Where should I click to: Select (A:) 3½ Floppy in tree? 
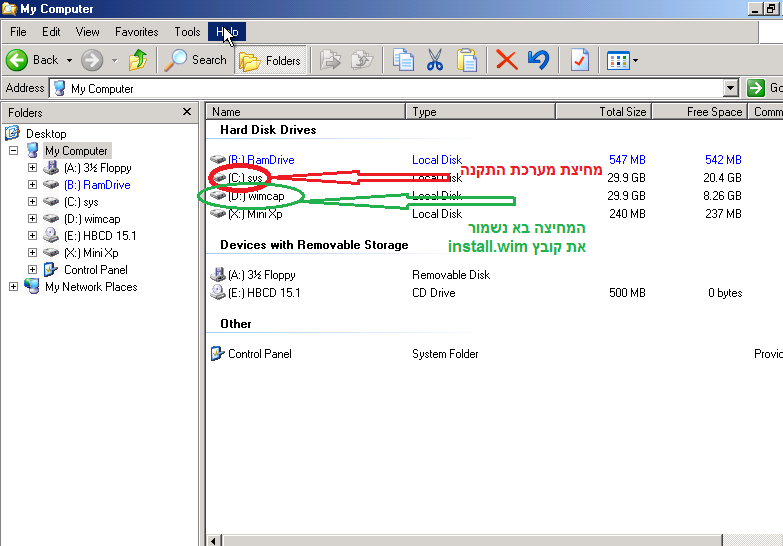coord(97,168)
